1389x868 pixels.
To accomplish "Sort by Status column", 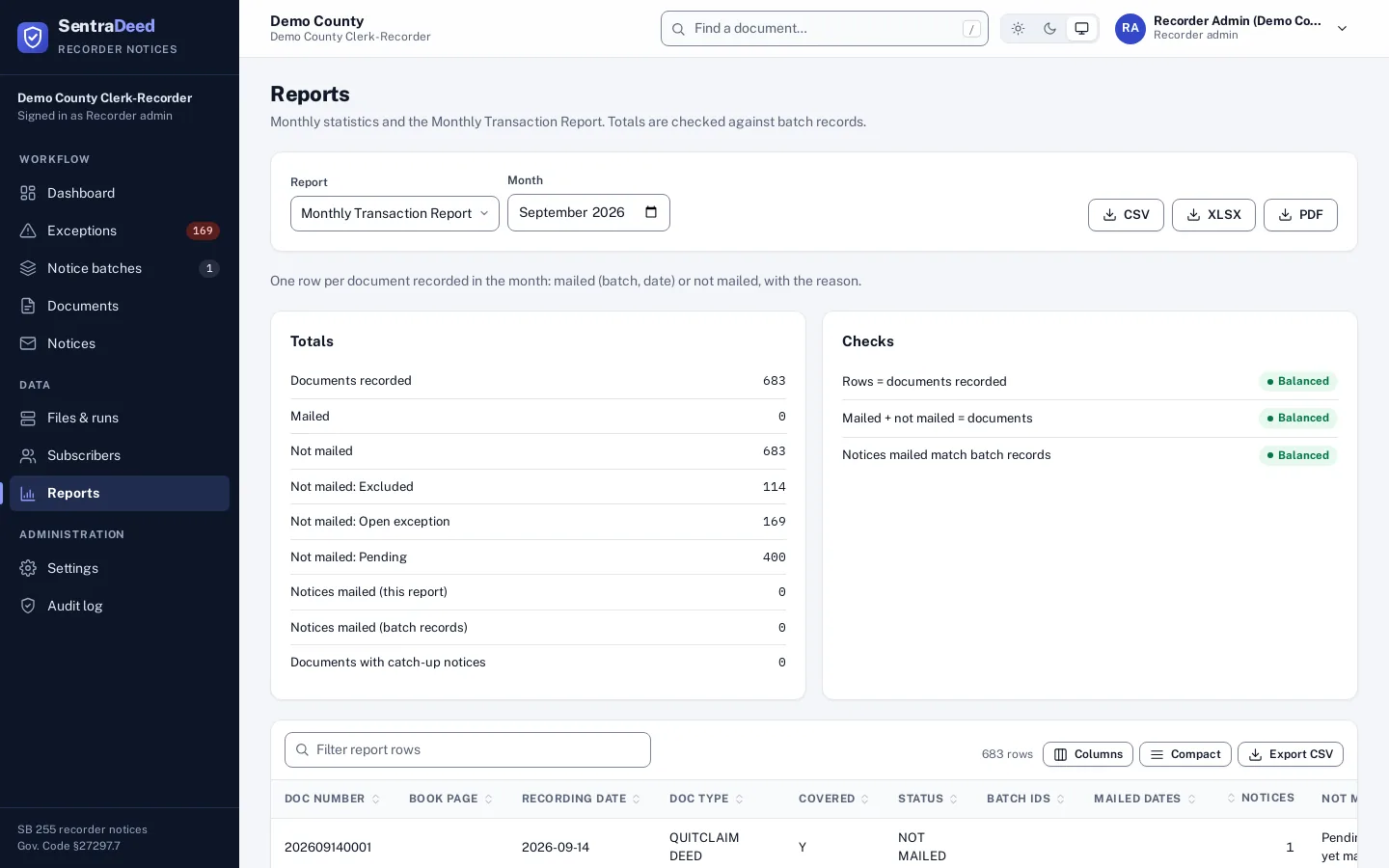I will [x=928, y=799].
